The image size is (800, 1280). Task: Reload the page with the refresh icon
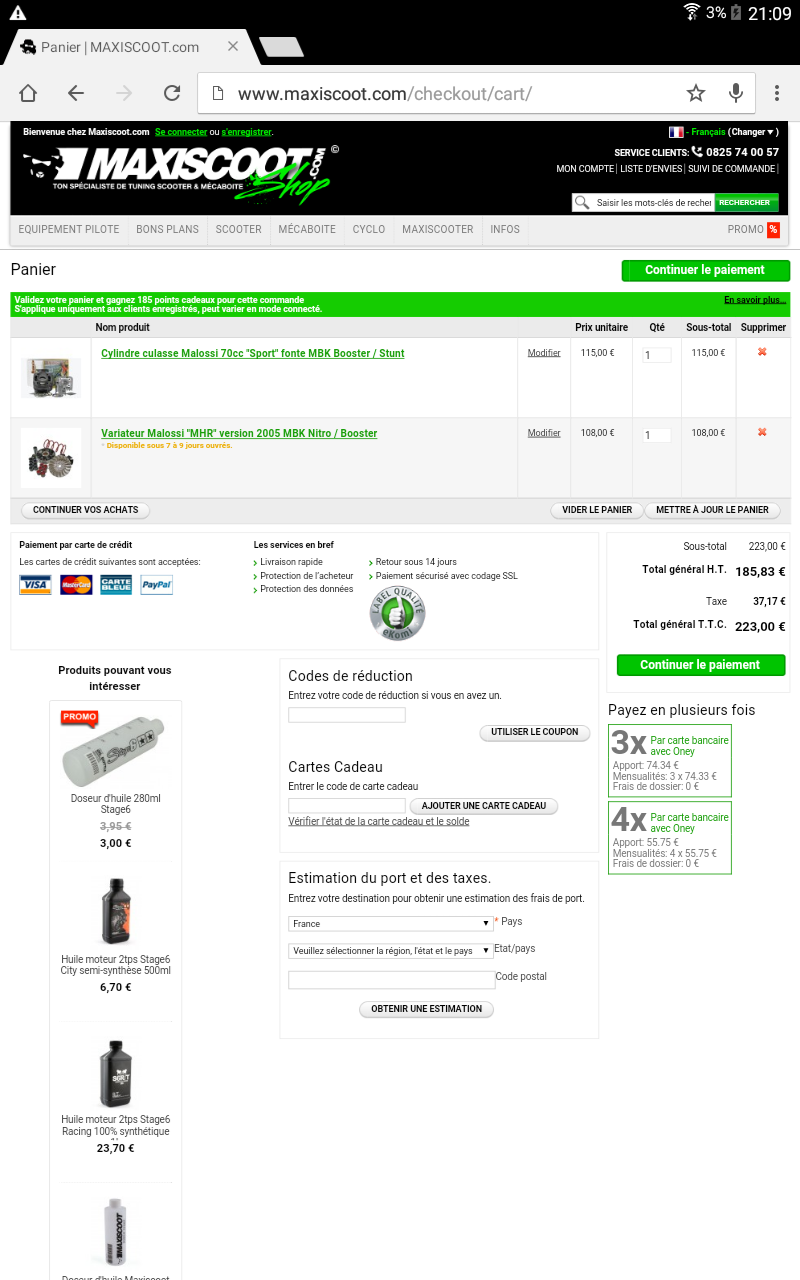(x=172, y=93)
